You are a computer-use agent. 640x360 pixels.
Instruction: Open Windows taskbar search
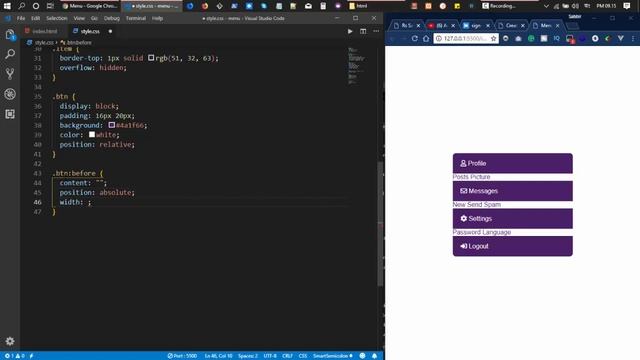pos(21,6)
